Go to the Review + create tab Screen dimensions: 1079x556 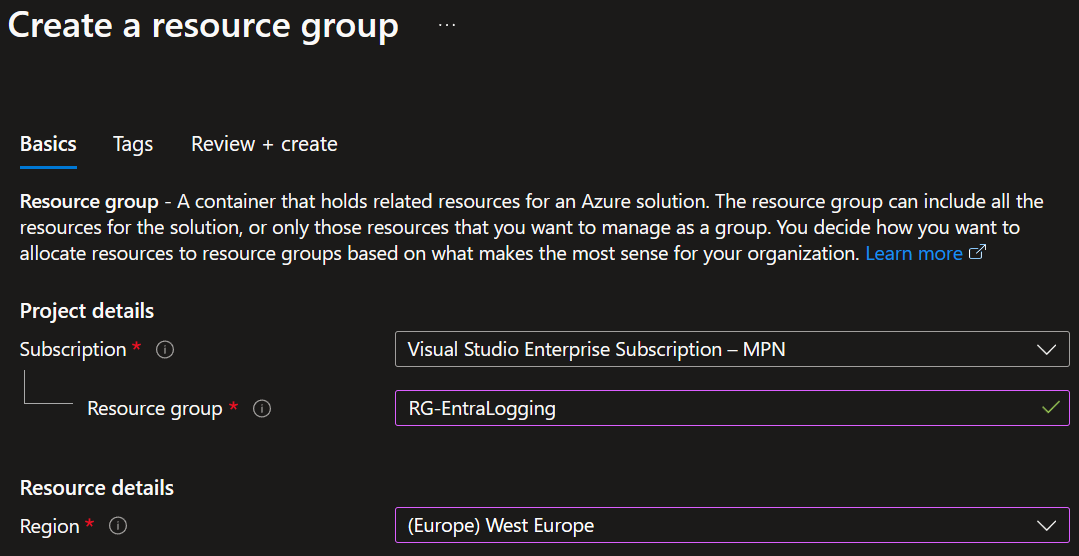tap(264, 144)
